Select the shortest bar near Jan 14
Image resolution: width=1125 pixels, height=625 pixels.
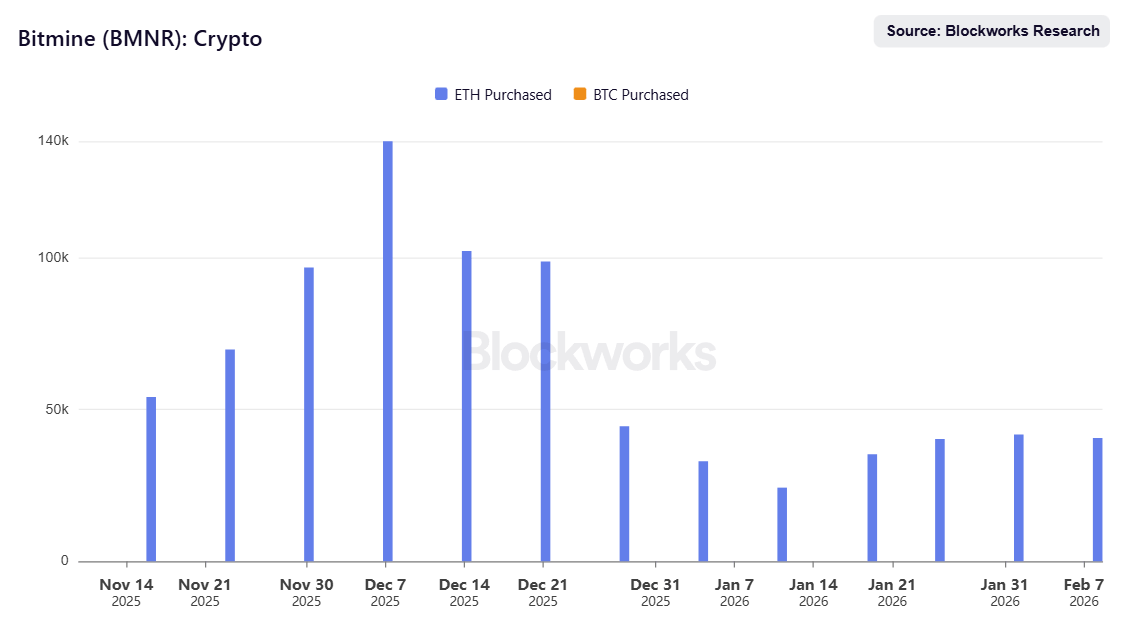[782, 524]
